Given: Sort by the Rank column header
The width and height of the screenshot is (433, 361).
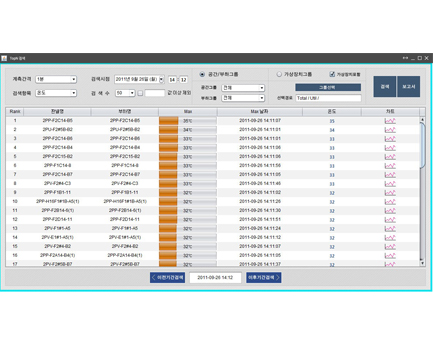Looking at the screenshot, I should pyautogui.click(x=15, y=111).
